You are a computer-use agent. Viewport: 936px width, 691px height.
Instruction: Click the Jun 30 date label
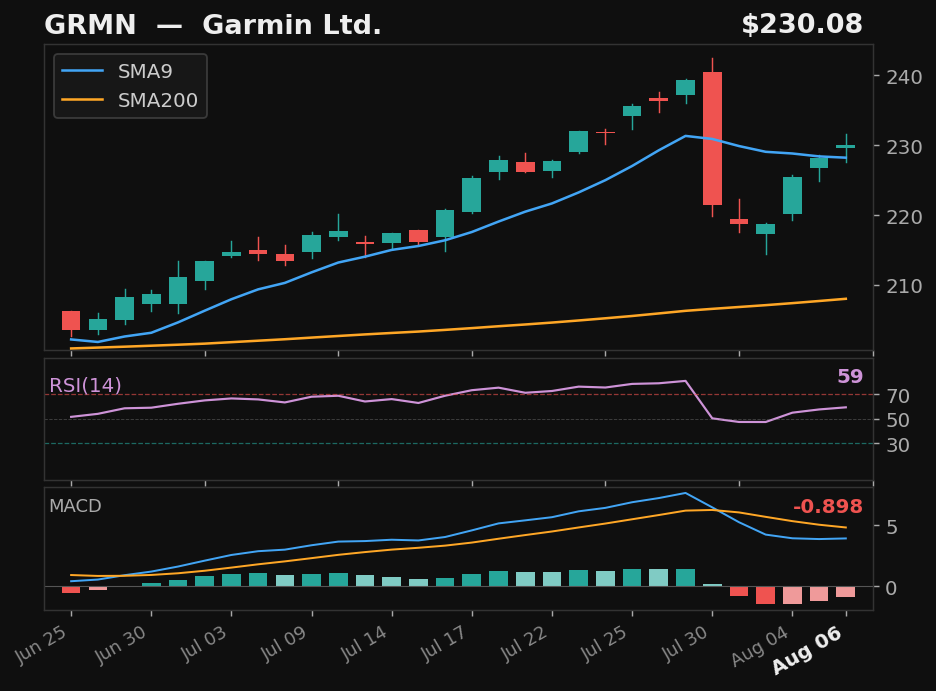121,644
